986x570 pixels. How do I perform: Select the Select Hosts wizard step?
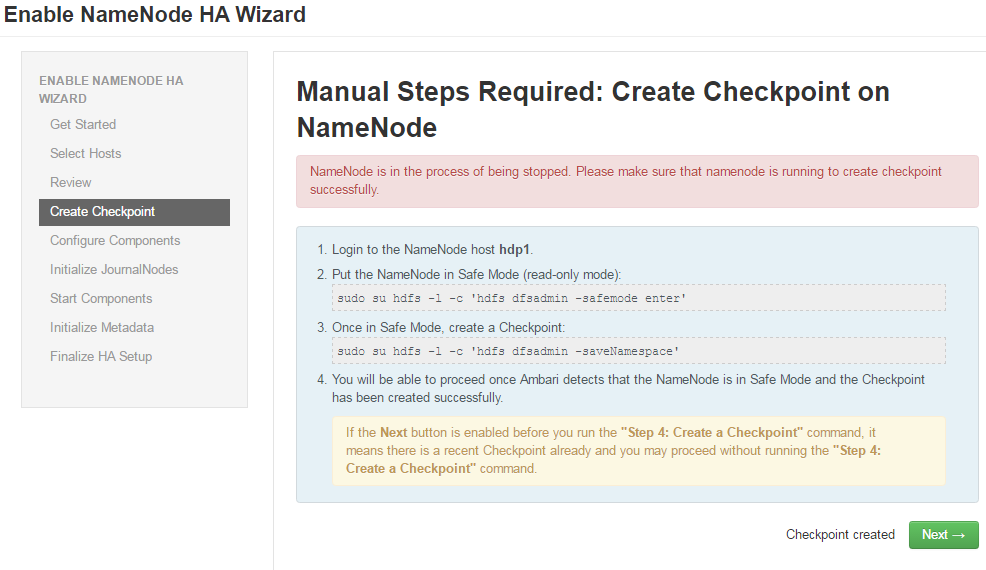86,154
